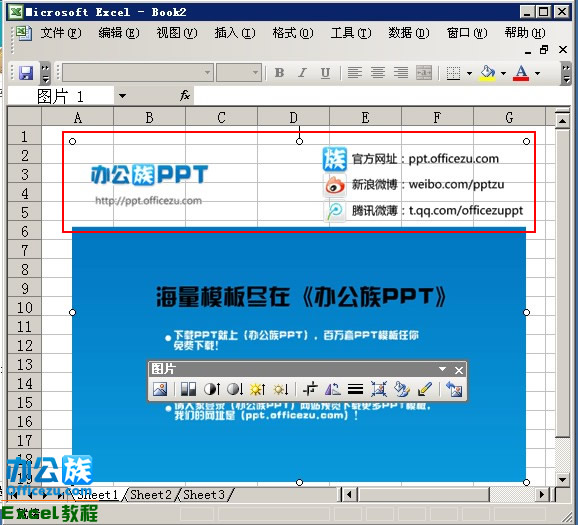Select column D header
The width and height of the screenshot is (578, 525).
pyautogui.click(x=293, y=118)
